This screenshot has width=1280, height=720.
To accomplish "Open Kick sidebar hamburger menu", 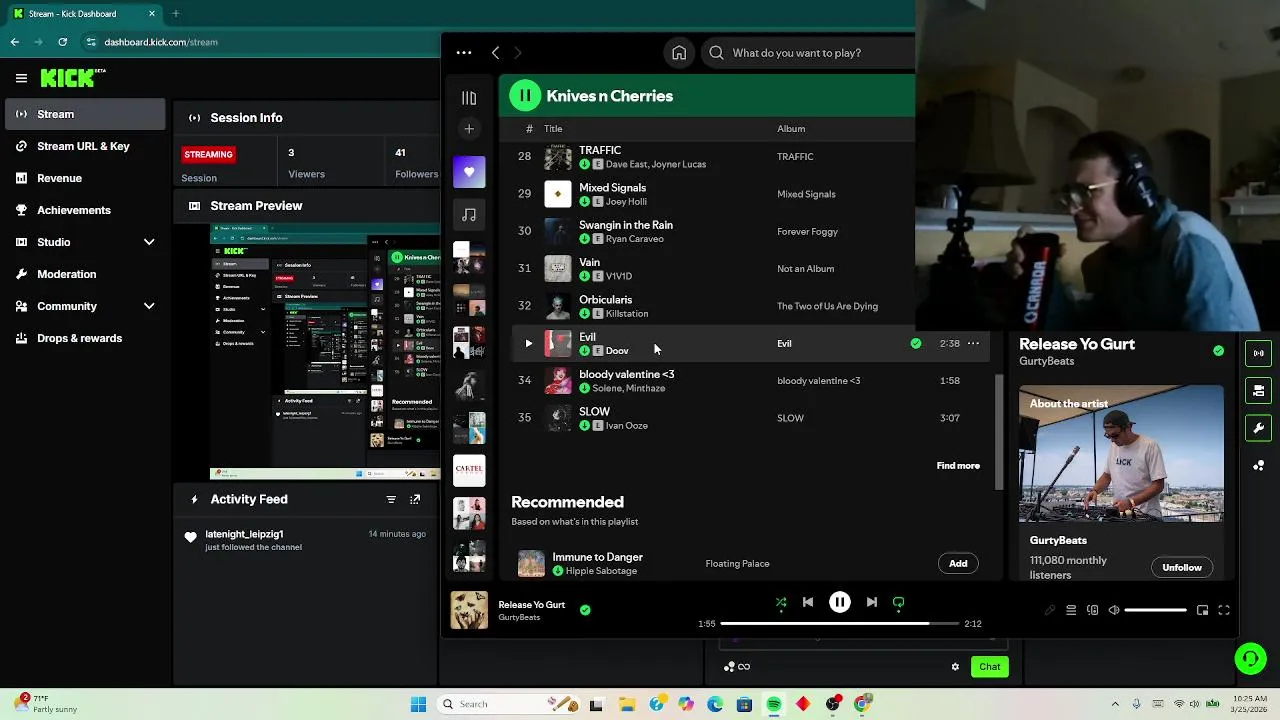I will (x=21, y=78).
